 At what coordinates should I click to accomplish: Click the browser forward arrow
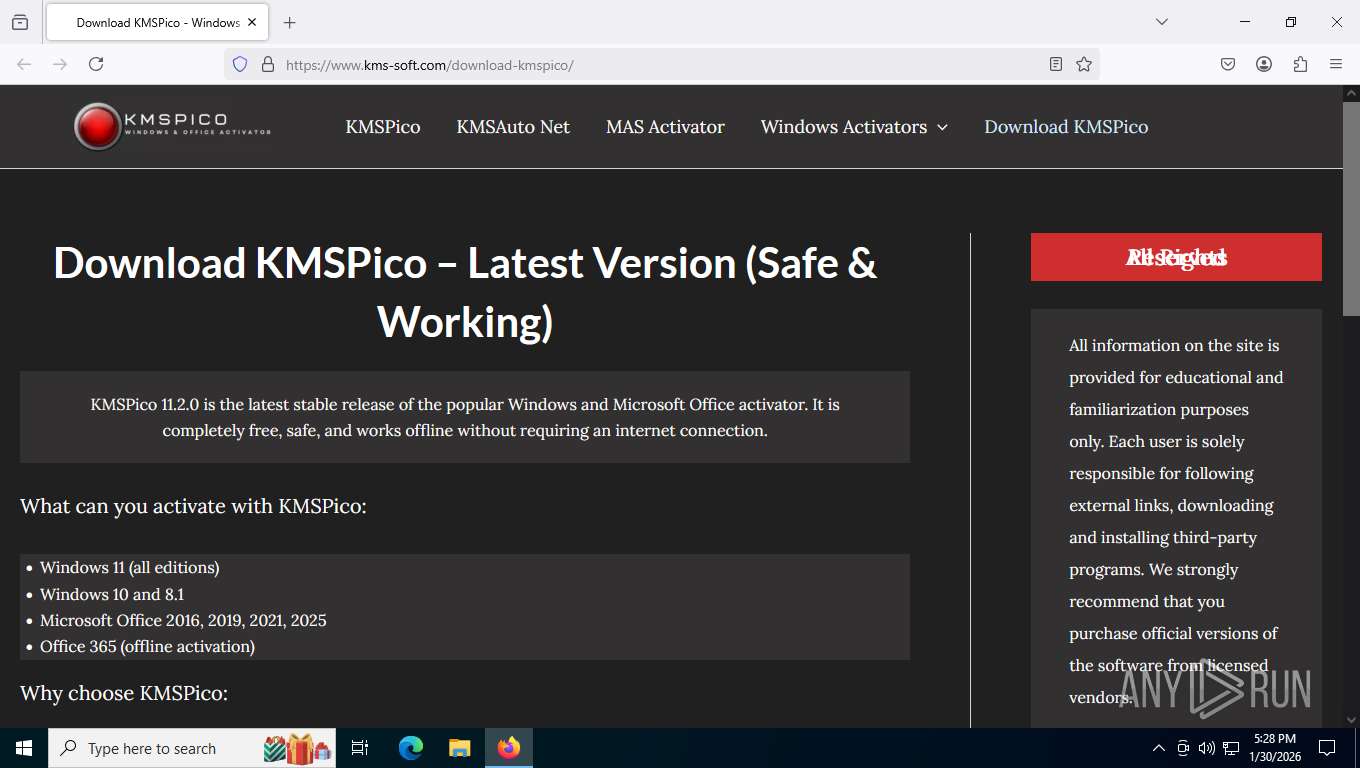(x=60, y=64)
